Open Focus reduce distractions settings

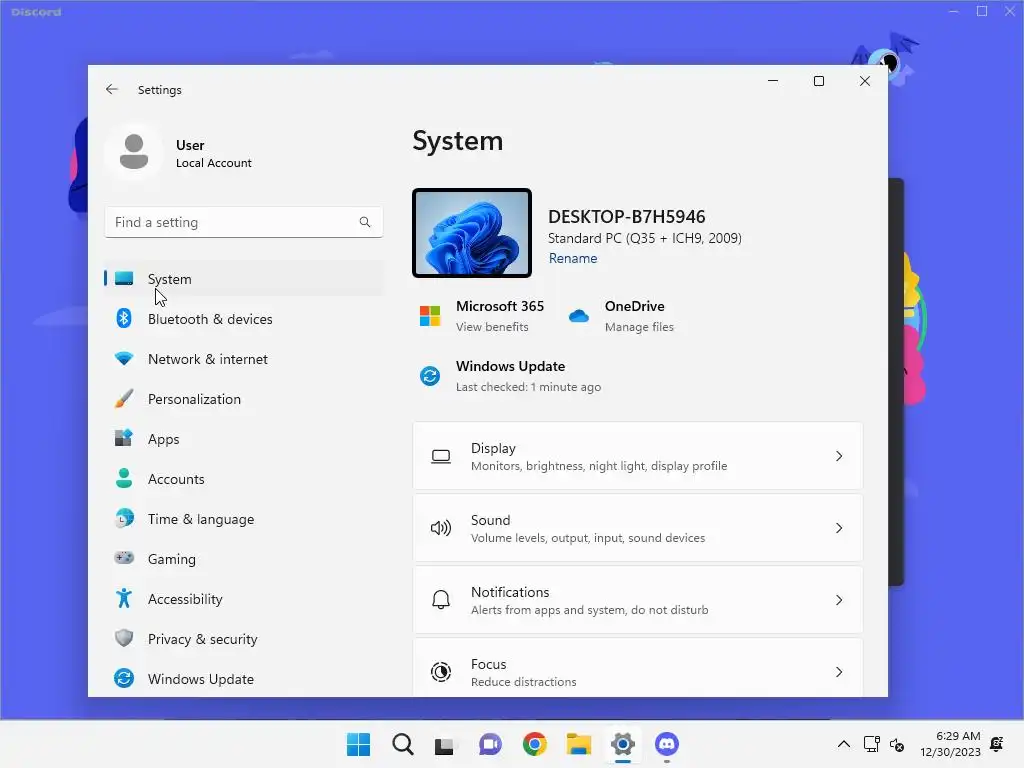point(637,668)
